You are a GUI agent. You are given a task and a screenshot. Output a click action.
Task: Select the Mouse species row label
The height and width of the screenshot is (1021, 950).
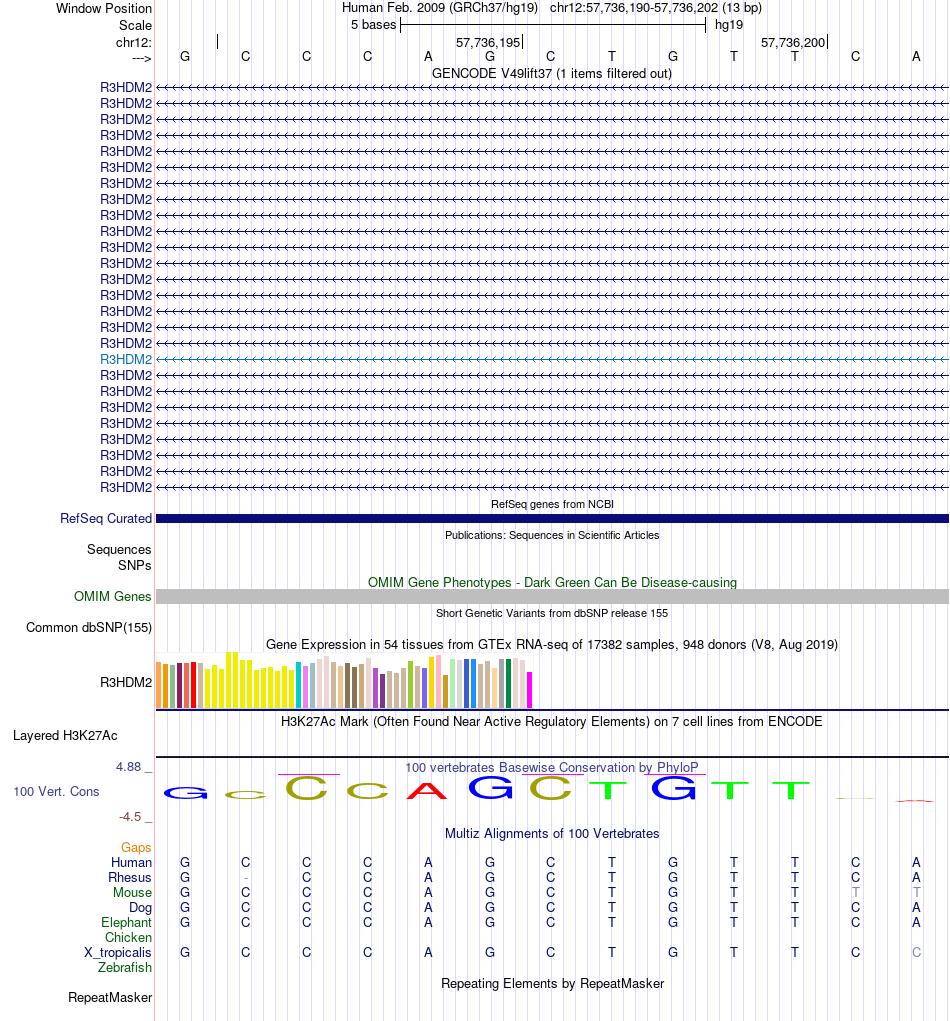132,893
